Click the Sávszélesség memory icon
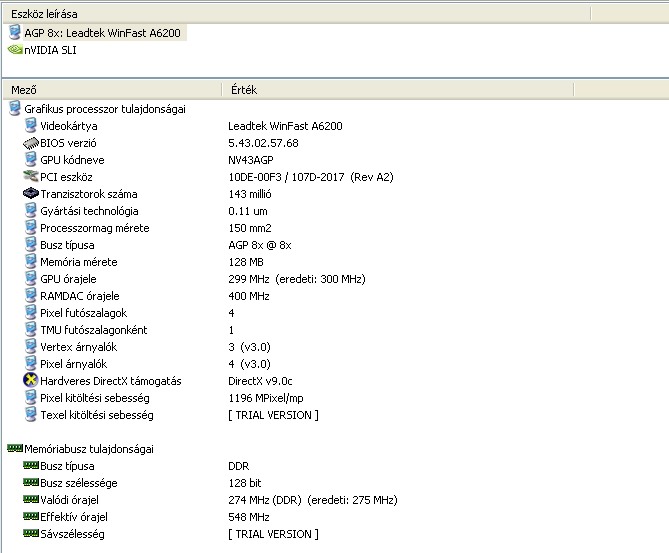 31,533
